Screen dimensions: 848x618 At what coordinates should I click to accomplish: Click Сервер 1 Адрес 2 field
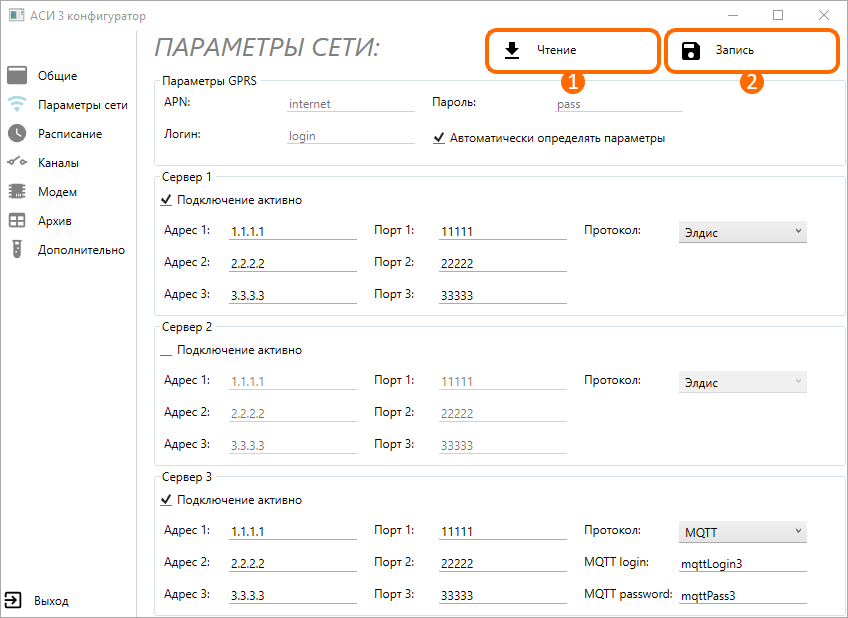pyautogui.click(x=293, y=263)
